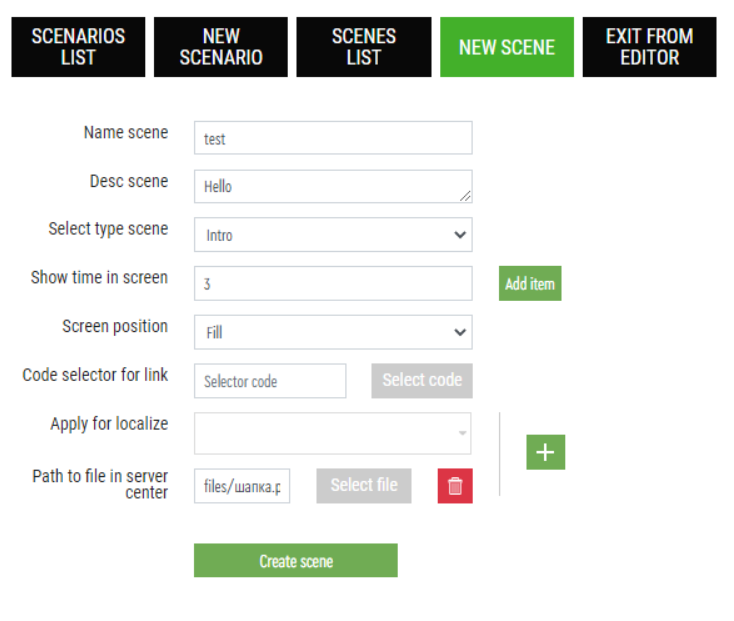
Task: Click Exit From Editor
Action: tap(649, 47)
